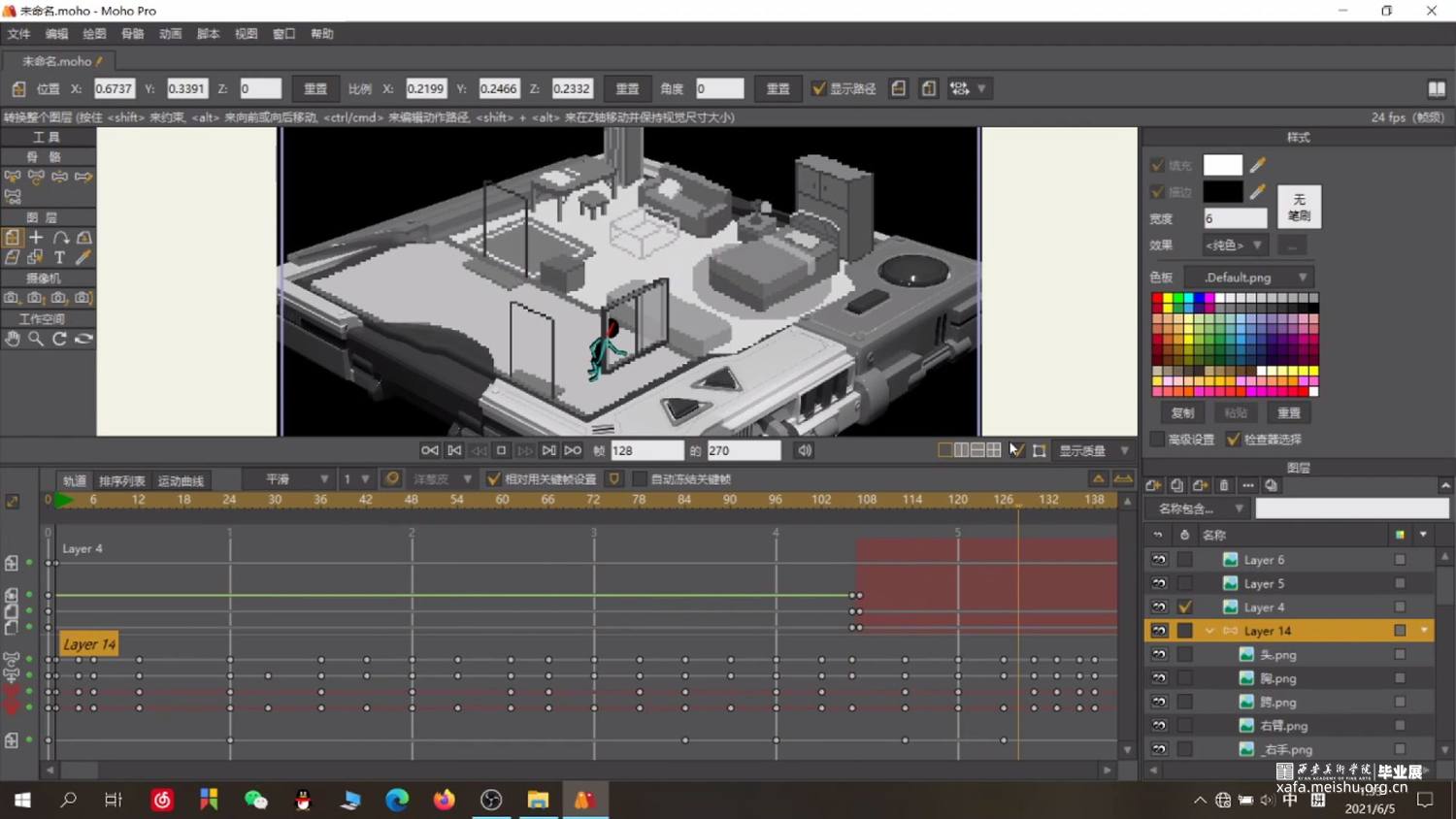Toggle the 显示路径 show path checkbox
The height and width of the screenshot is (819, 1456).
pos(819,88)
